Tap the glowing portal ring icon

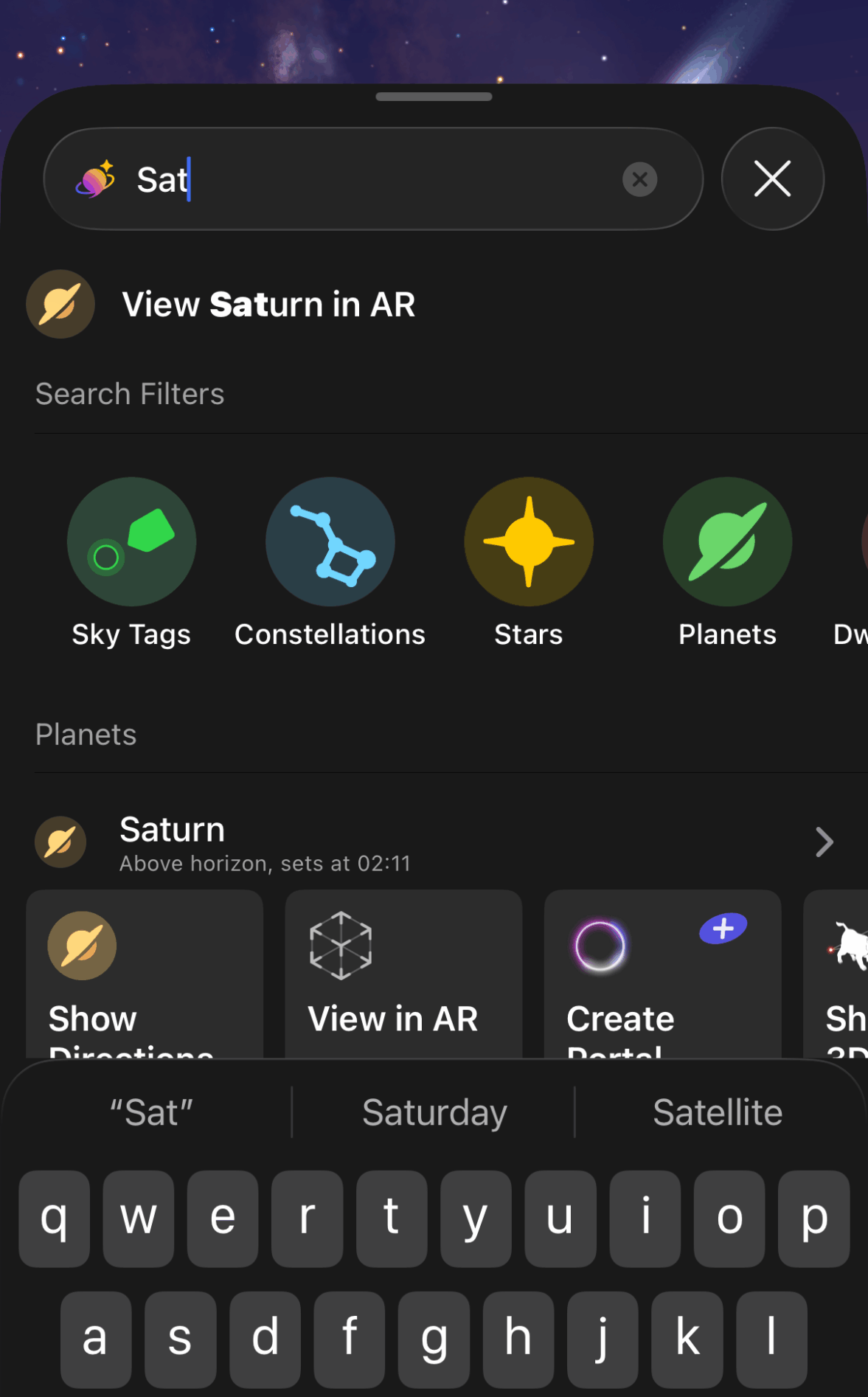pyautogui.click(x=600, y=946)
